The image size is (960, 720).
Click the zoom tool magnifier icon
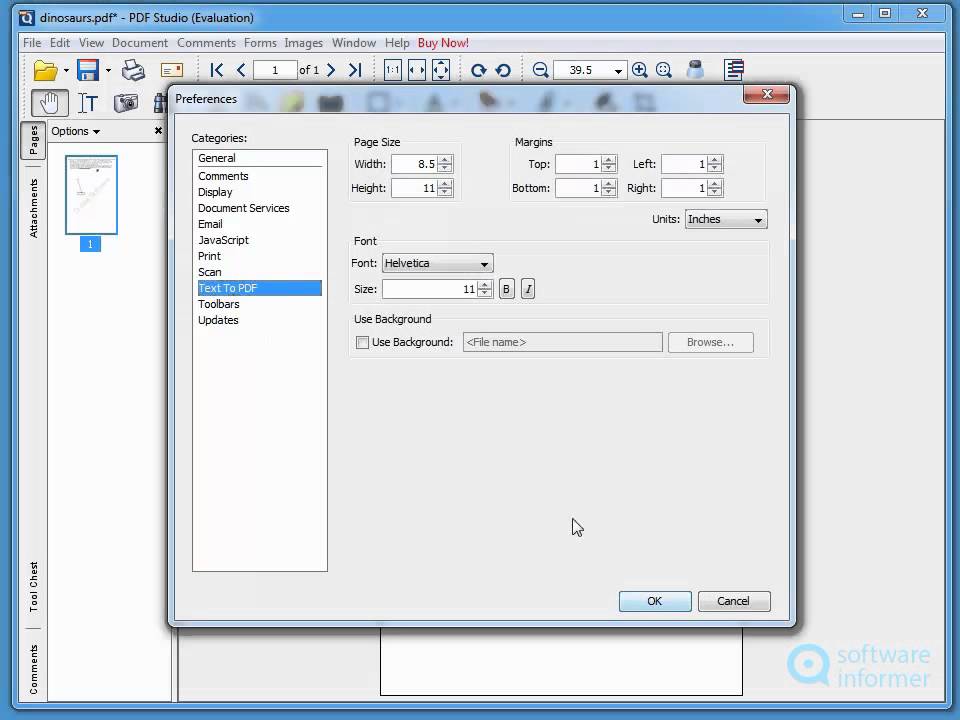[664, 70]
